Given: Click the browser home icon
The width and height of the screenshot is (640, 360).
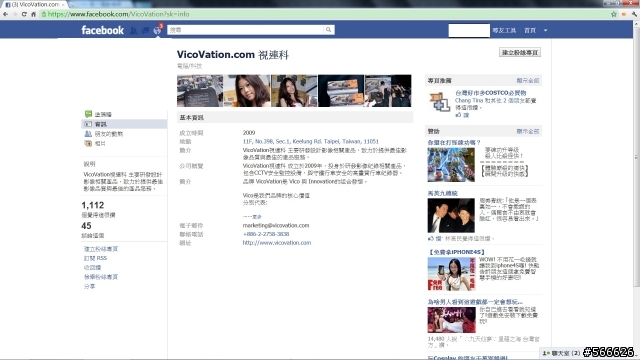Looking at the screenshot, I should [x=33, y=14].
